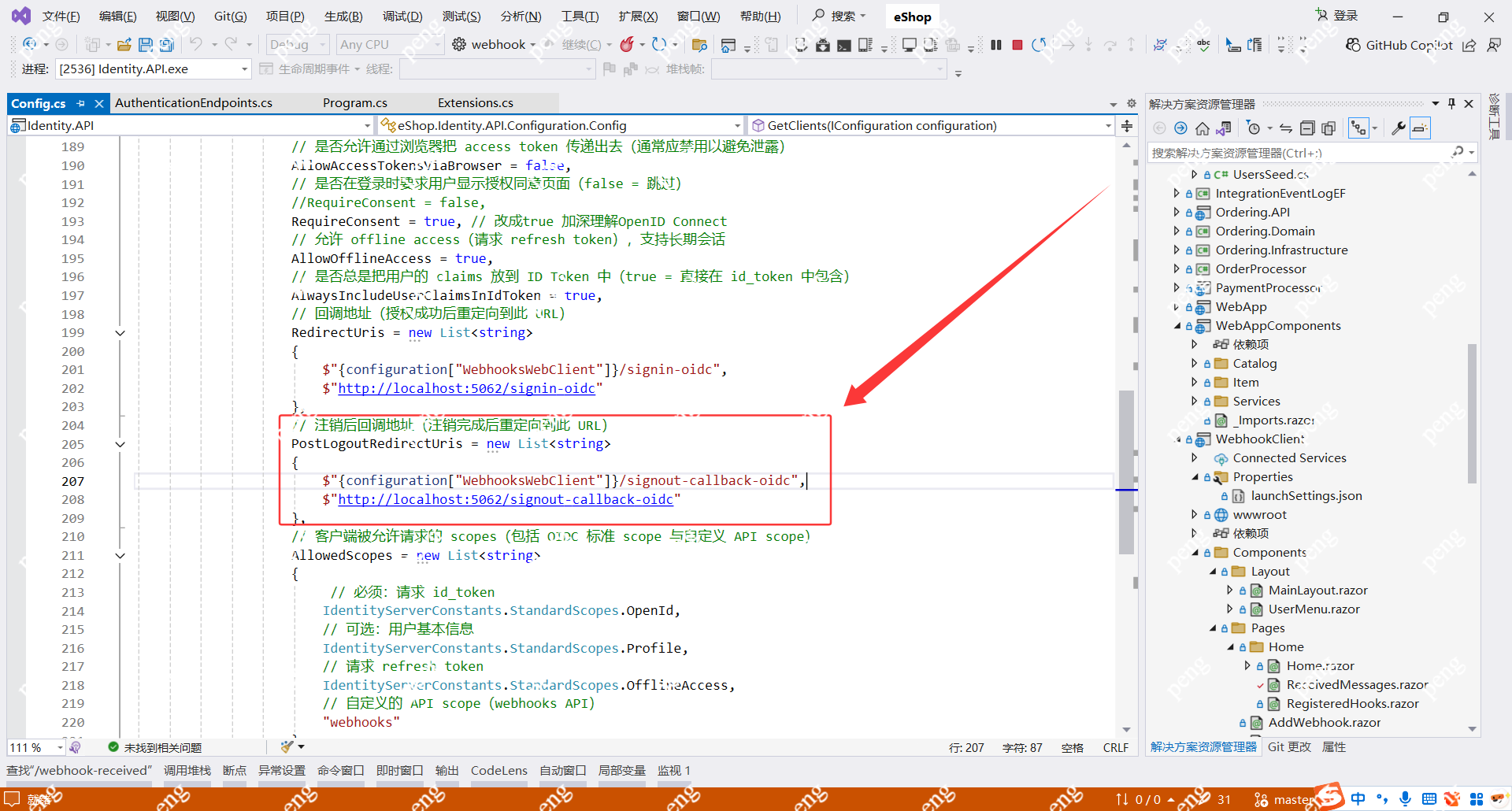Select UserMenu.razor in Solution Explorer
1512x811 pixels.
click(x=1314, y=609)
